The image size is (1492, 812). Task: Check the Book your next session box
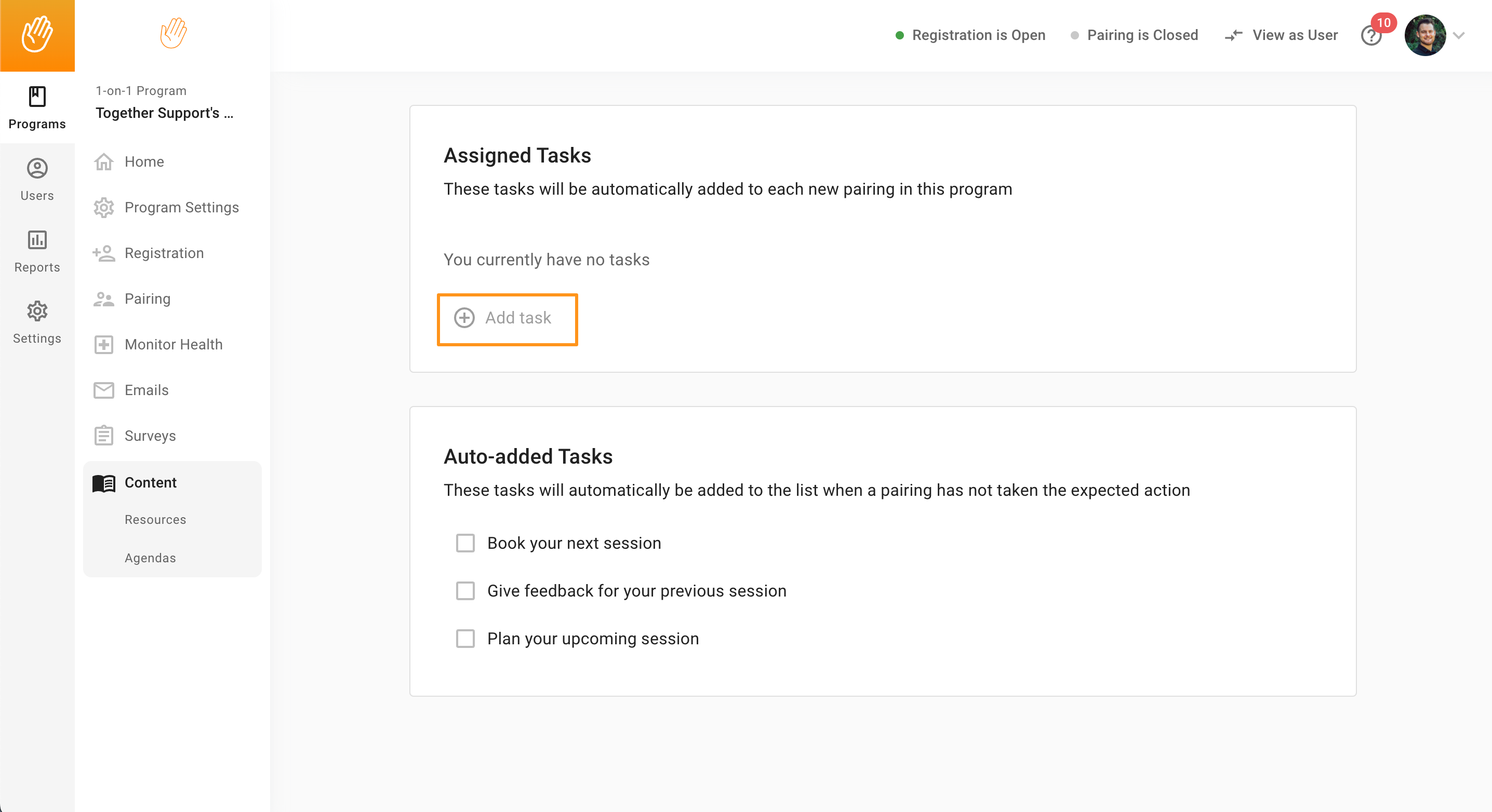[465, 543]
